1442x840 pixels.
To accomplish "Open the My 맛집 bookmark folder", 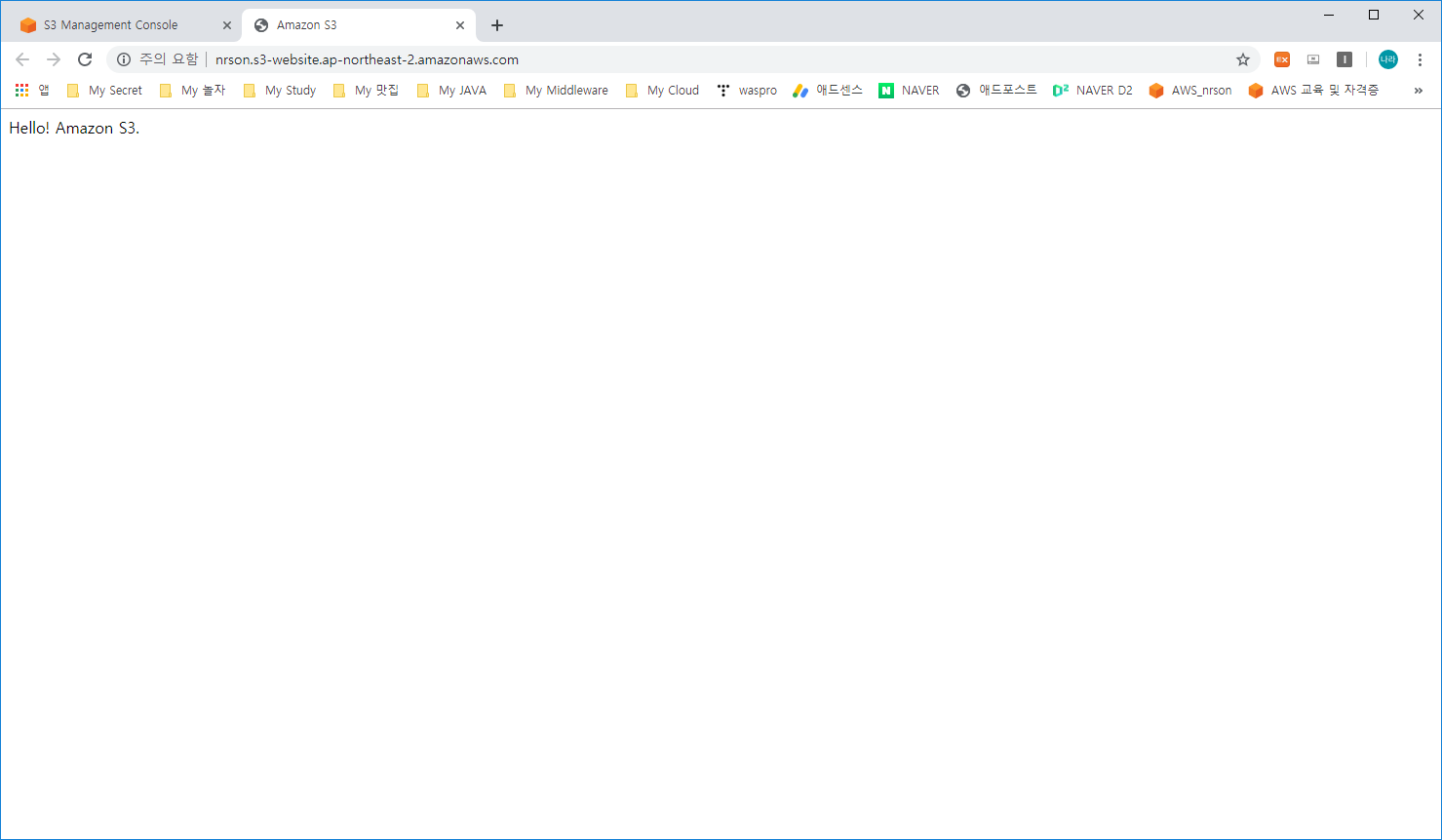I will coord(366,90).
